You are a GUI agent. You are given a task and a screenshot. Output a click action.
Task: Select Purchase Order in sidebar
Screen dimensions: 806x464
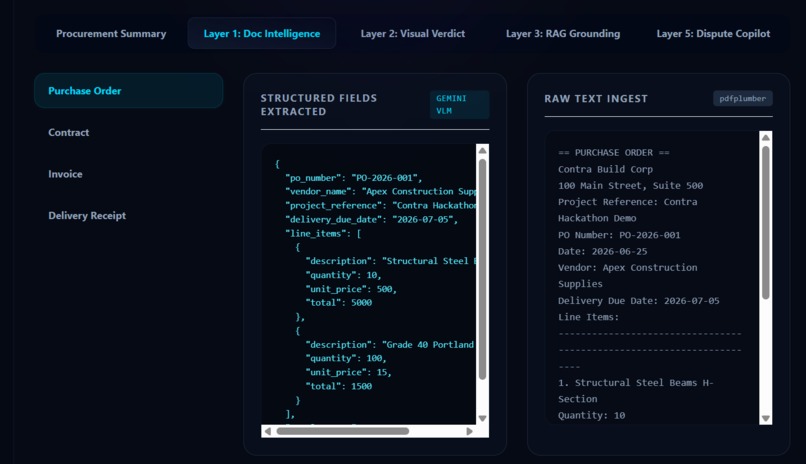129,90
